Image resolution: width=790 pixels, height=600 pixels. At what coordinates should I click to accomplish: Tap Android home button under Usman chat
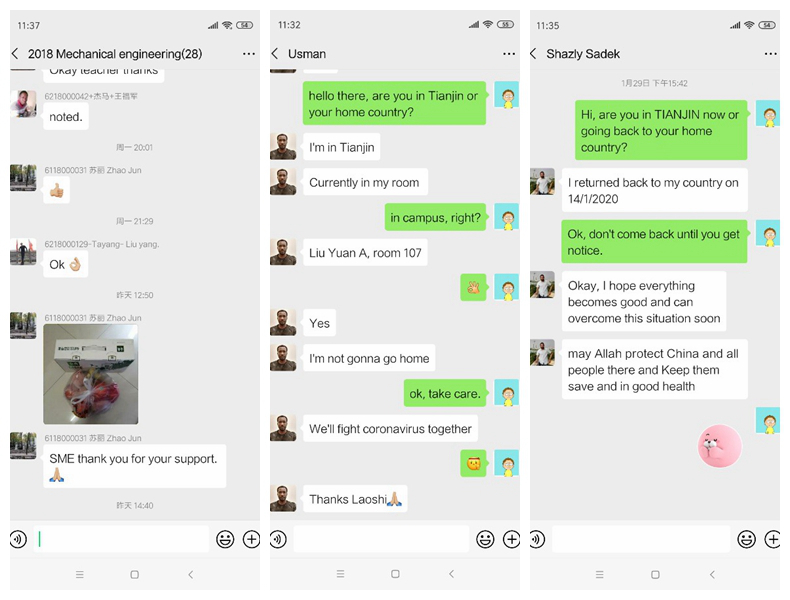coord(396,574)
